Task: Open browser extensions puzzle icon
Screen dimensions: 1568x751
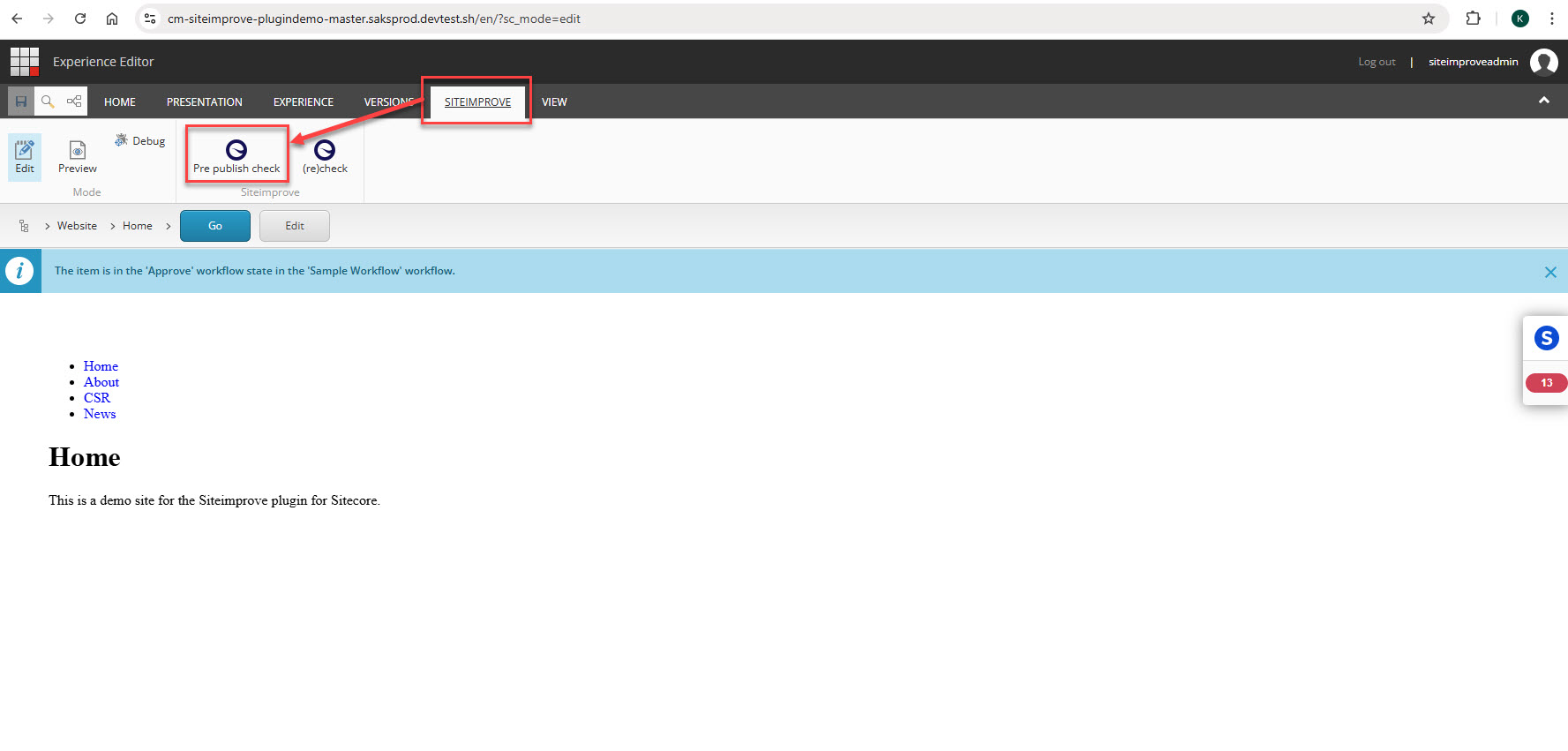Action: click(1473, 19)
